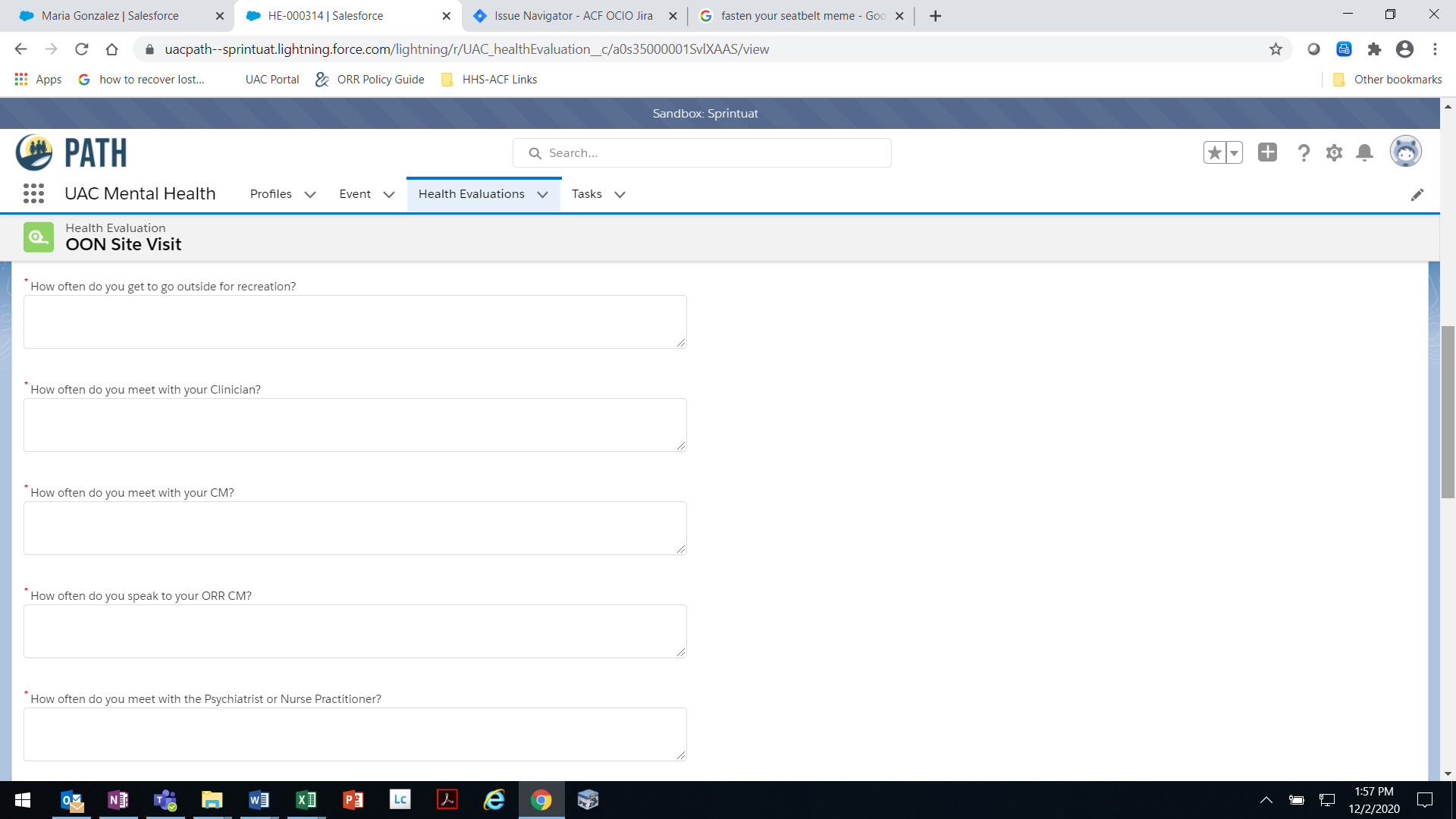Expand the Profiles navigation dropdown chevron
The height and width of the screenshot is (819, 1456).
pyautogui.click(x=310, y=195)
